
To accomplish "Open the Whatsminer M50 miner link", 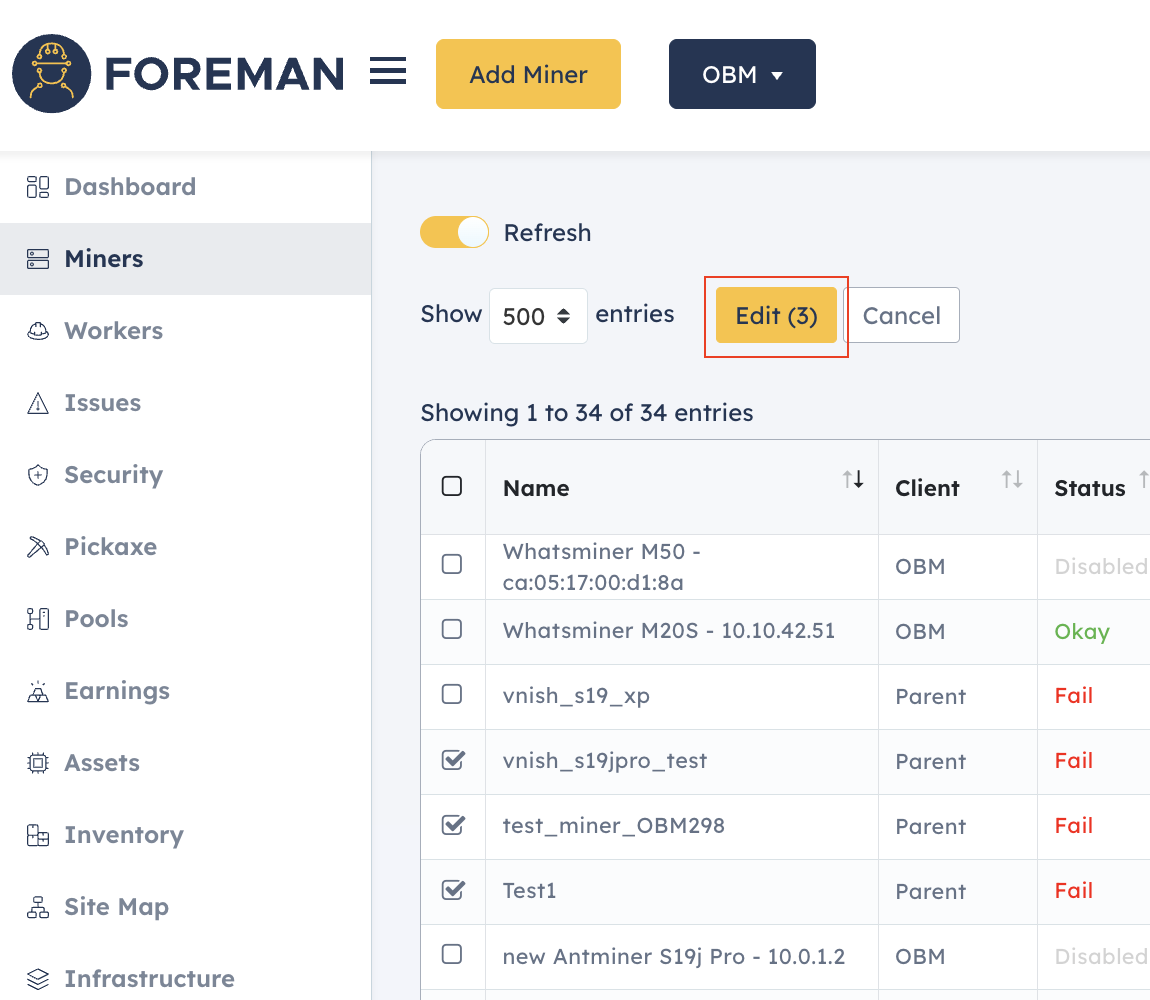I will pyautogui.click(x=601, y=566).
